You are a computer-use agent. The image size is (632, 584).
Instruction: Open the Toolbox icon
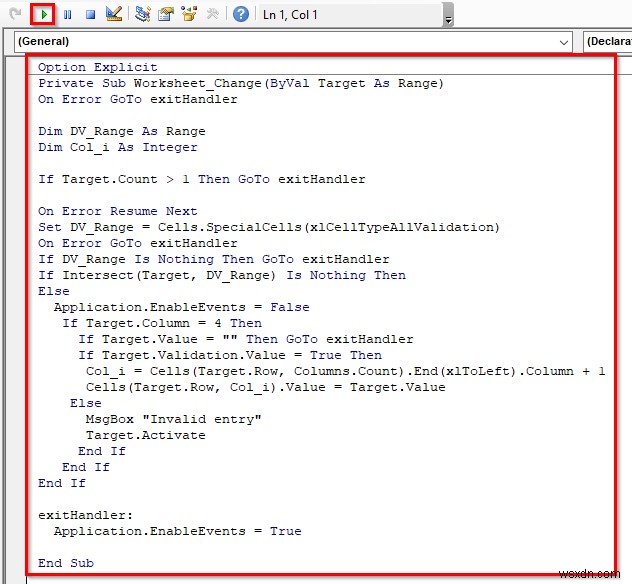coord(212,15)
